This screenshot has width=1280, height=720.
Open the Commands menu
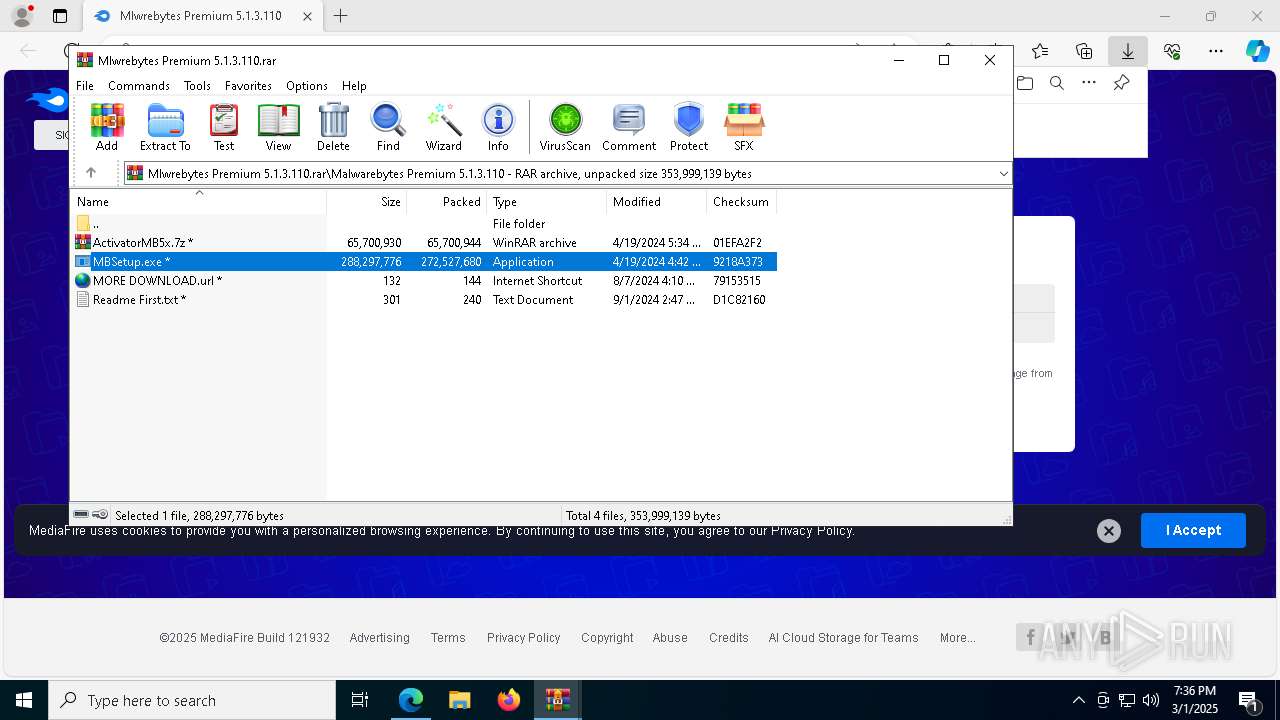click(139, 86)
